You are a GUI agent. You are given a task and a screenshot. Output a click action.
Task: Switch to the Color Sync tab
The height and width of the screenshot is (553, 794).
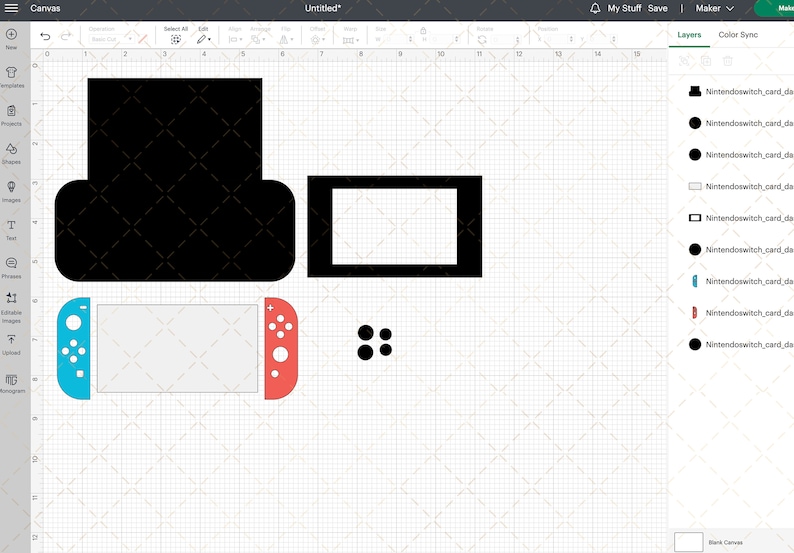coord(738,34)
